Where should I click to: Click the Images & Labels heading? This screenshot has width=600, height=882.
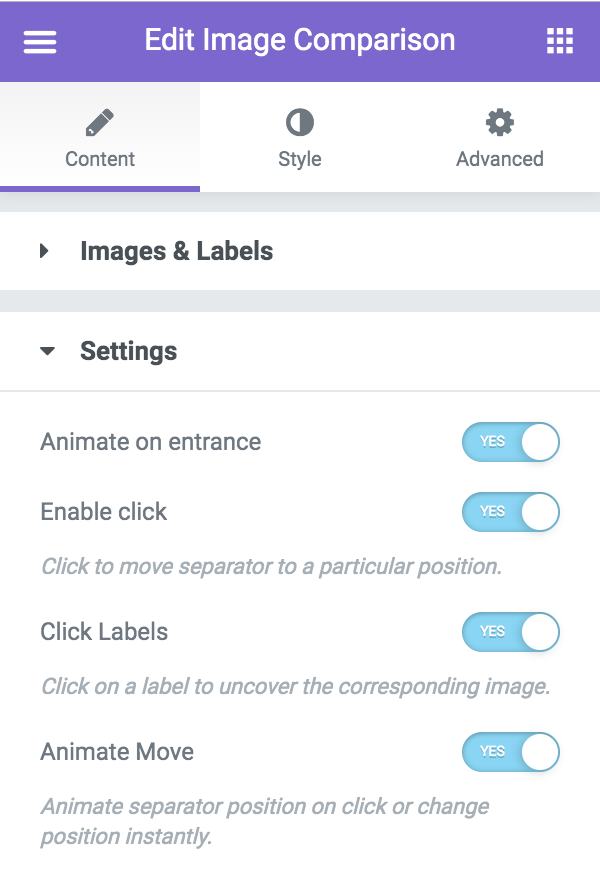pyautogui.click(x=177, y=251)
